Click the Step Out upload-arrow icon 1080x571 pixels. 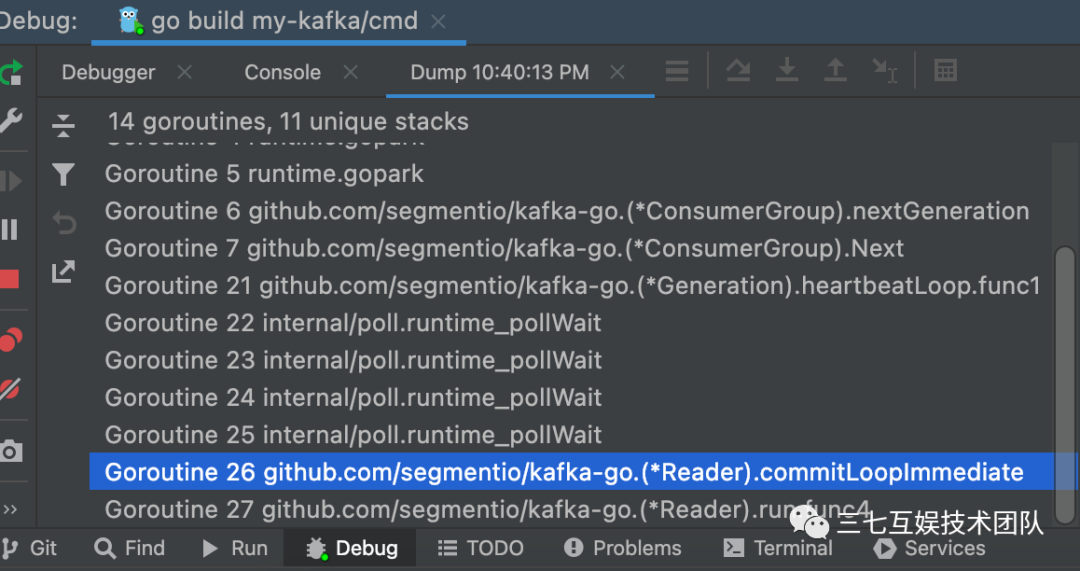tap(835, 70)
